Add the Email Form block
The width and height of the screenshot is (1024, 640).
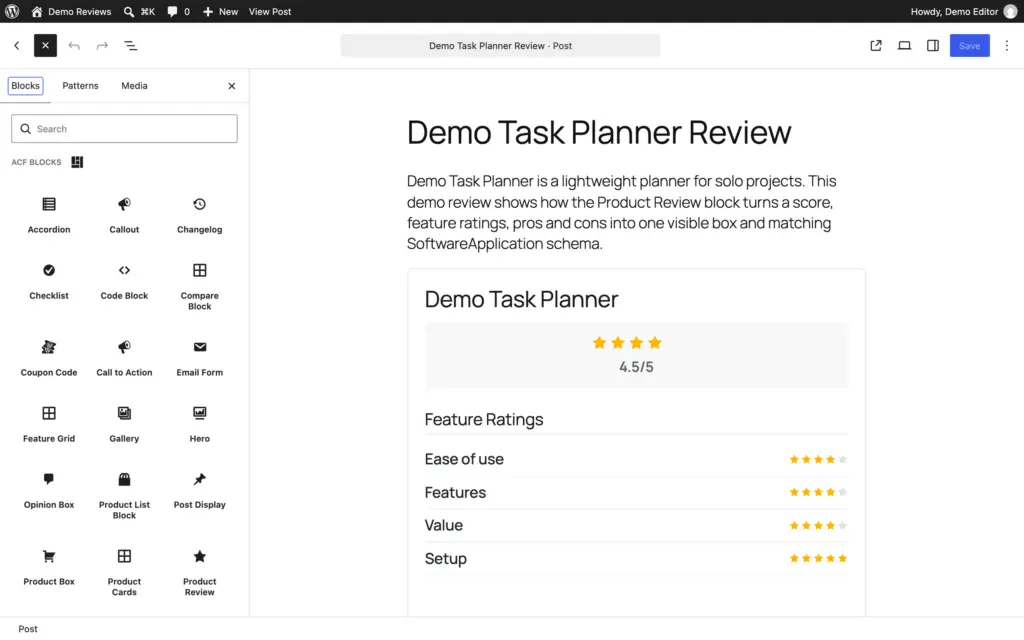200,358
